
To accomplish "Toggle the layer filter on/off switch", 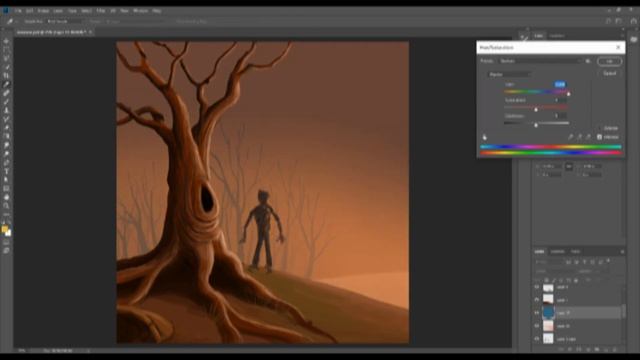I will [609, 260].
